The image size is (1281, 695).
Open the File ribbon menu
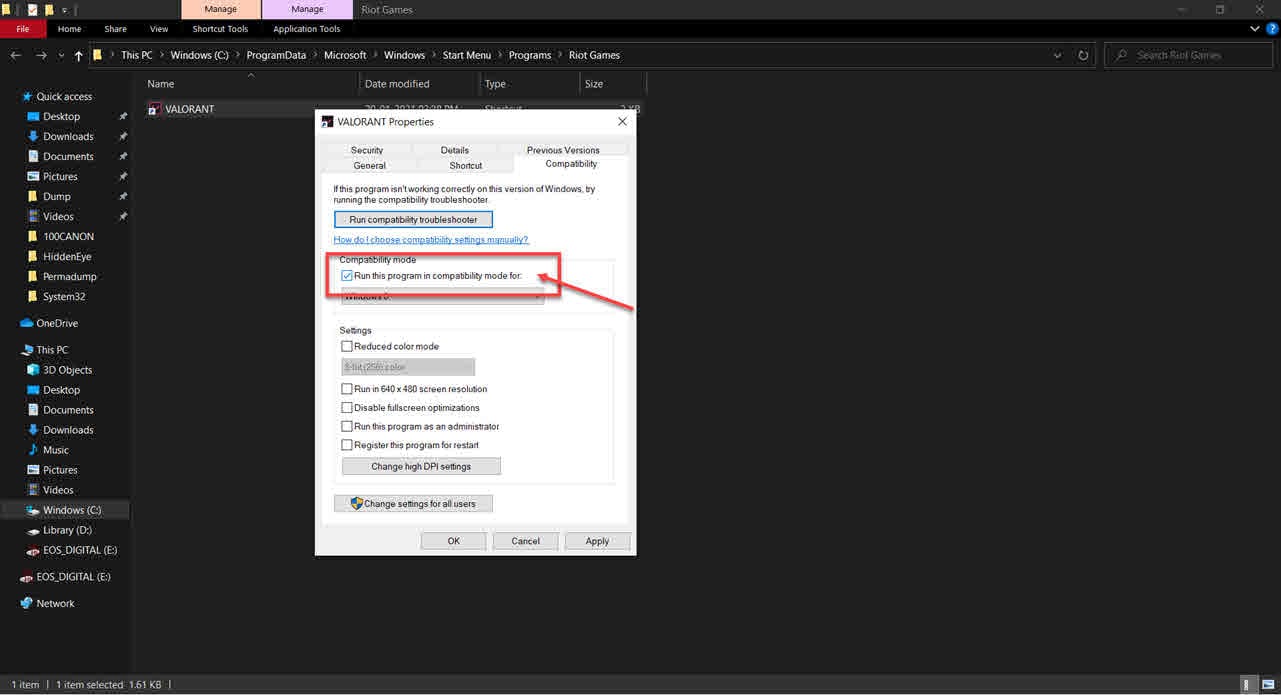point(22,29)
